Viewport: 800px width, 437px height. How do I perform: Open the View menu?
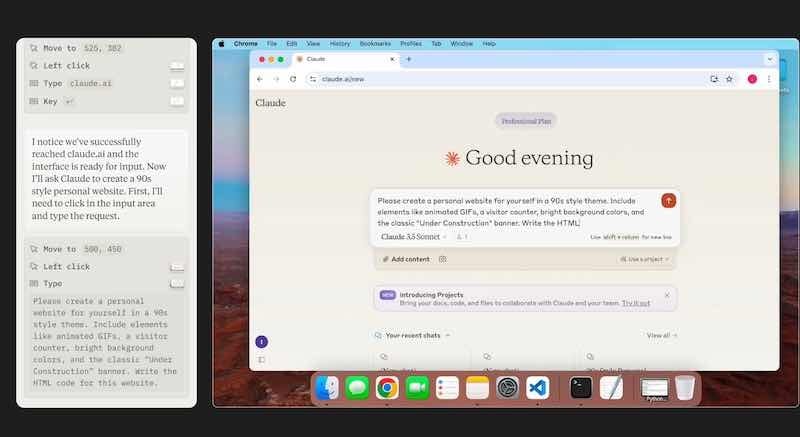[x=313, y=44]
